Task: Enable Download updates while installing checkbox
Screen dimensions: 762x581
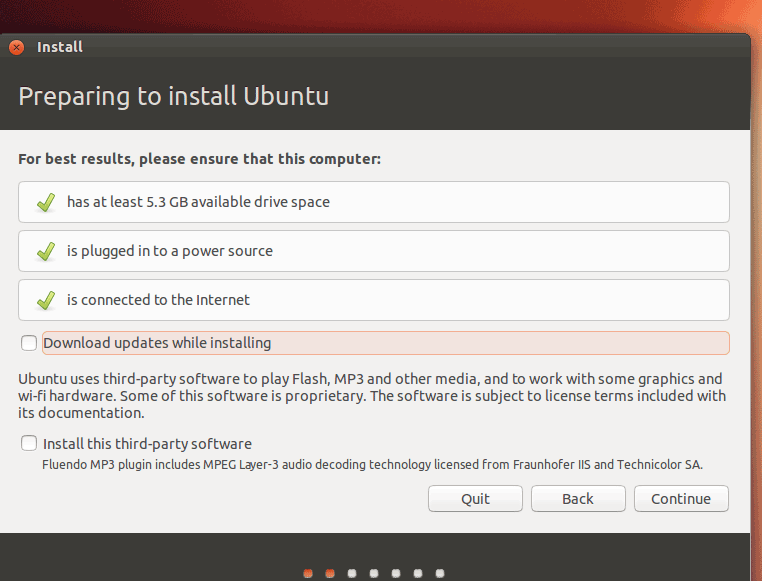Action: pos(29,343)
